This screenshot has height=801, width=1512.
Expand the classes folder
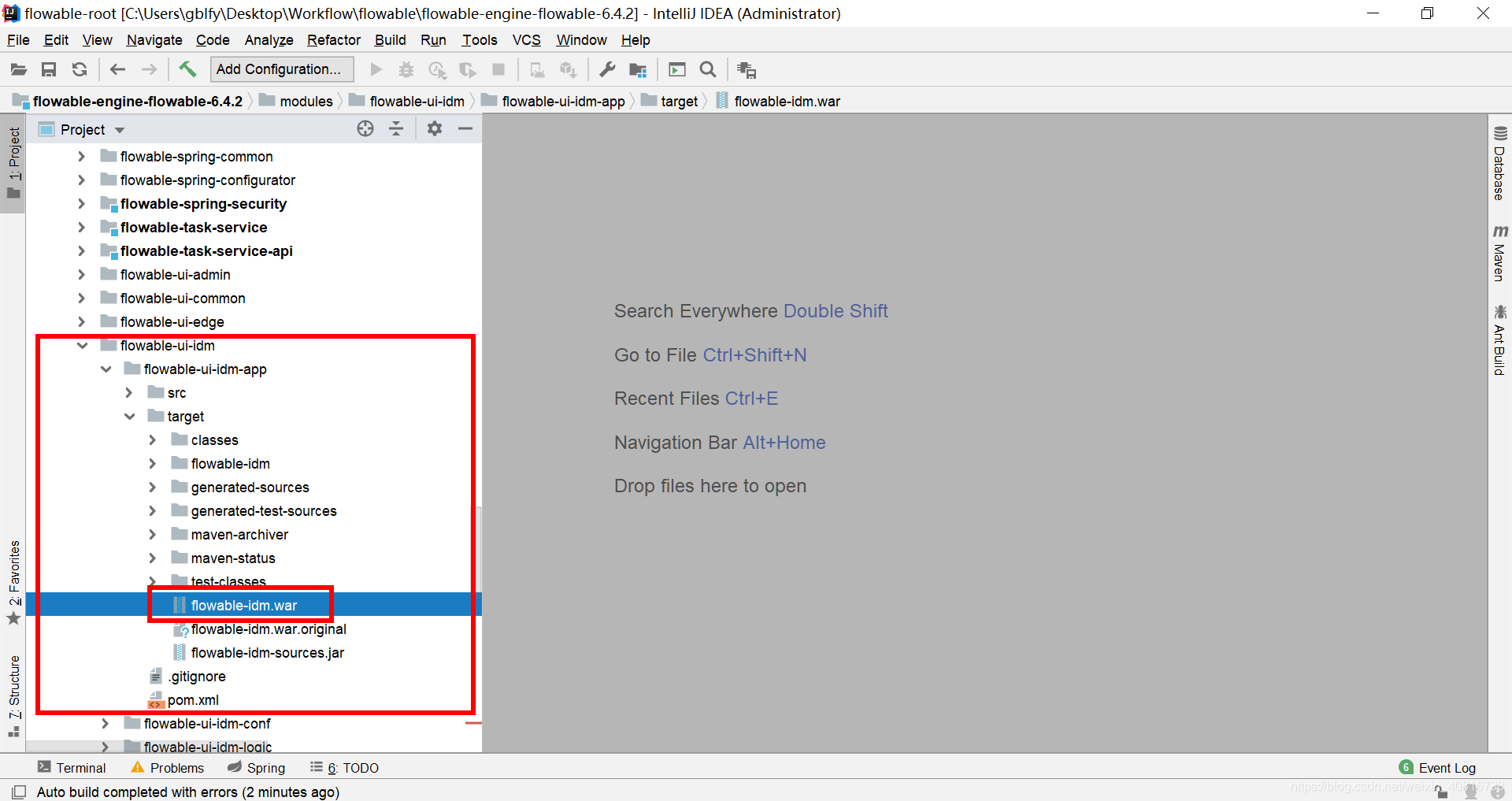click(x=153, y=440)
